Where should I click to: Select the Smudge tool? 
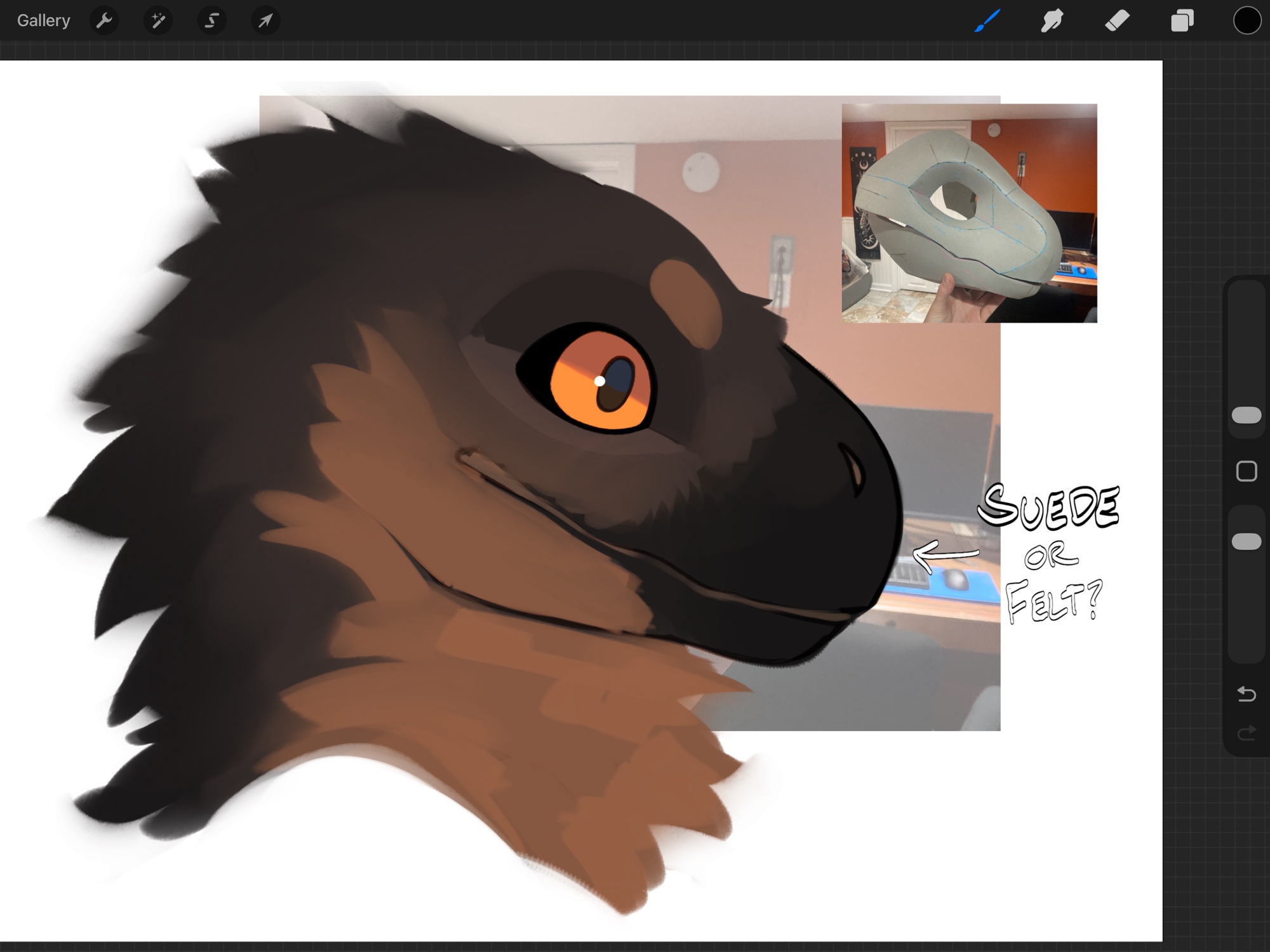[x=1052, y=20]
